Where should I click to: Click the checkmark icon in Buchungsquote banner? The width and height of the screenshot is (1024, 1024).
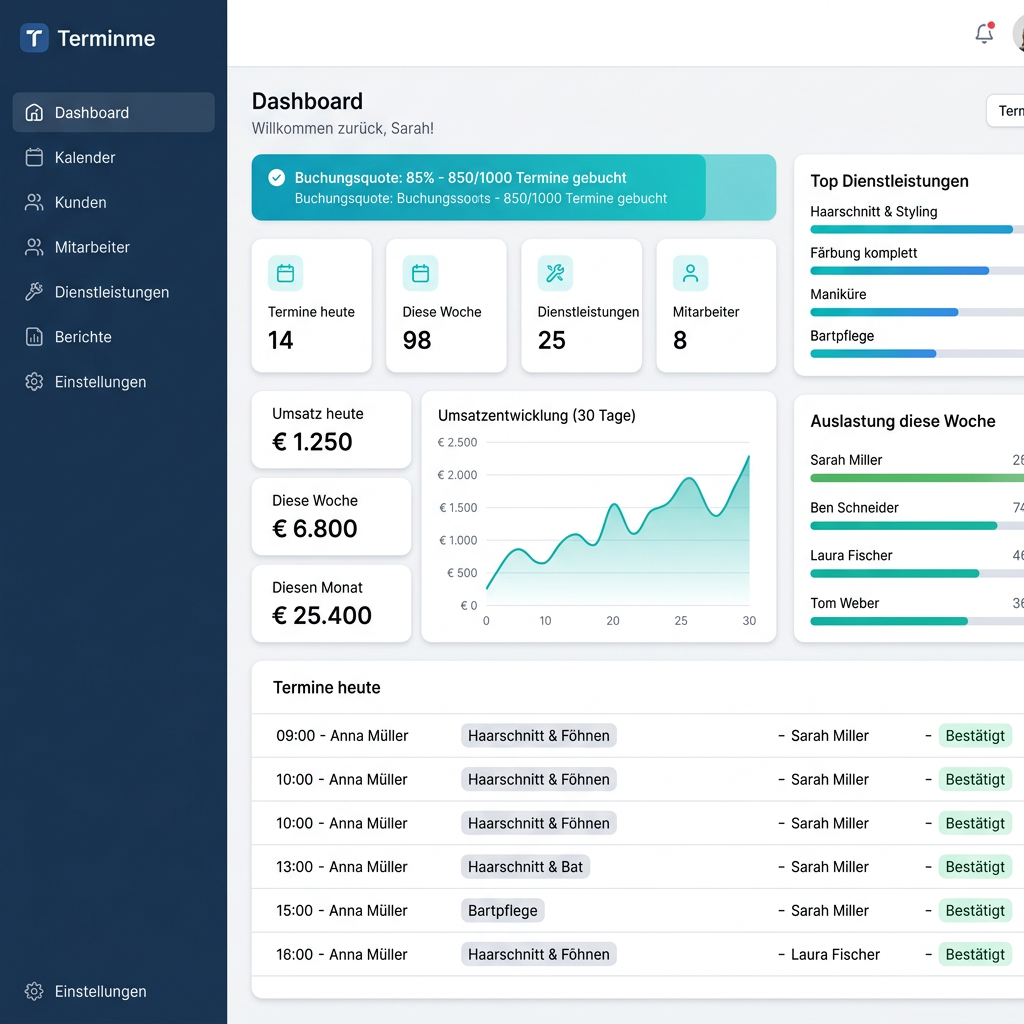tap(277, 178)
